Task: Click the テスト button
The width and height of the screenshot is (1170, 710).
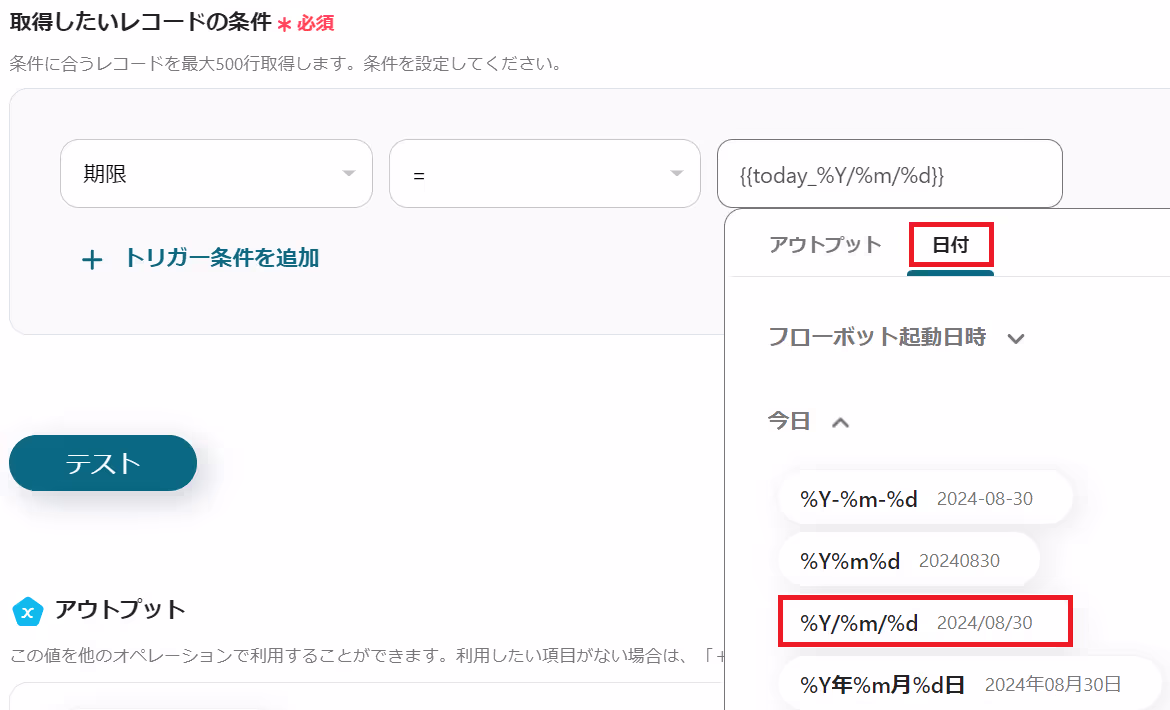Action: pos(103,463)
